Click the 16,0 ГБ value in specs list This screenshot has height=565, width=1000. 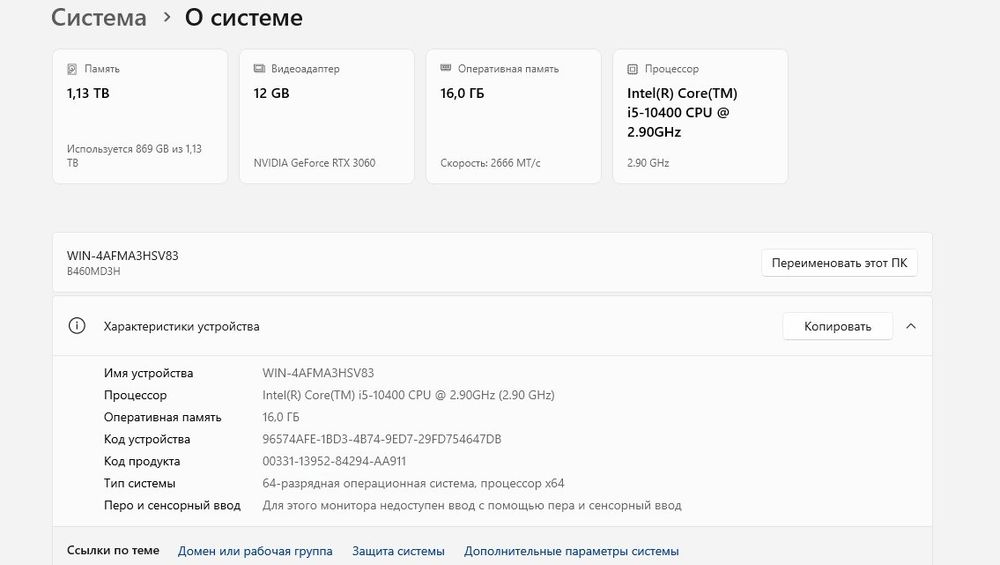click(x=281, y=417)
